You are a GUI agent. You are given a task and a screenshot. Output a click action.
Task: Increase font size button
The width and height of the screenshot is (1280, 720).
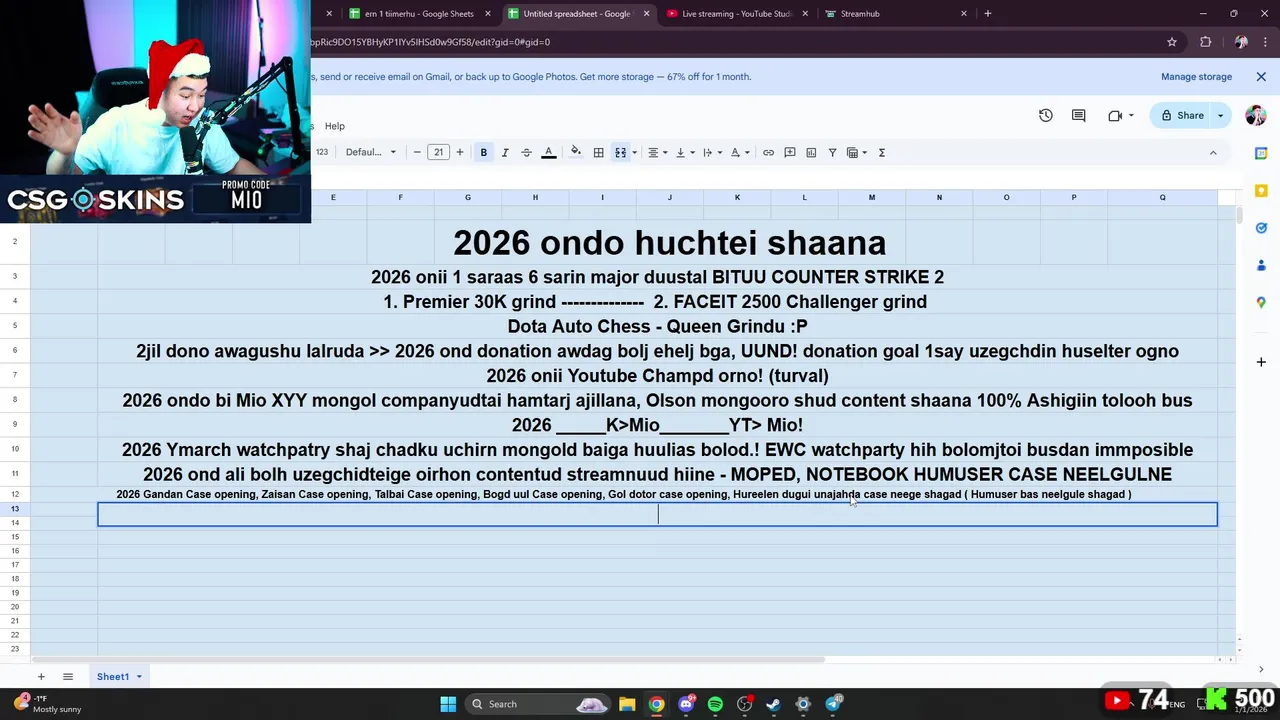pos(460,152)
